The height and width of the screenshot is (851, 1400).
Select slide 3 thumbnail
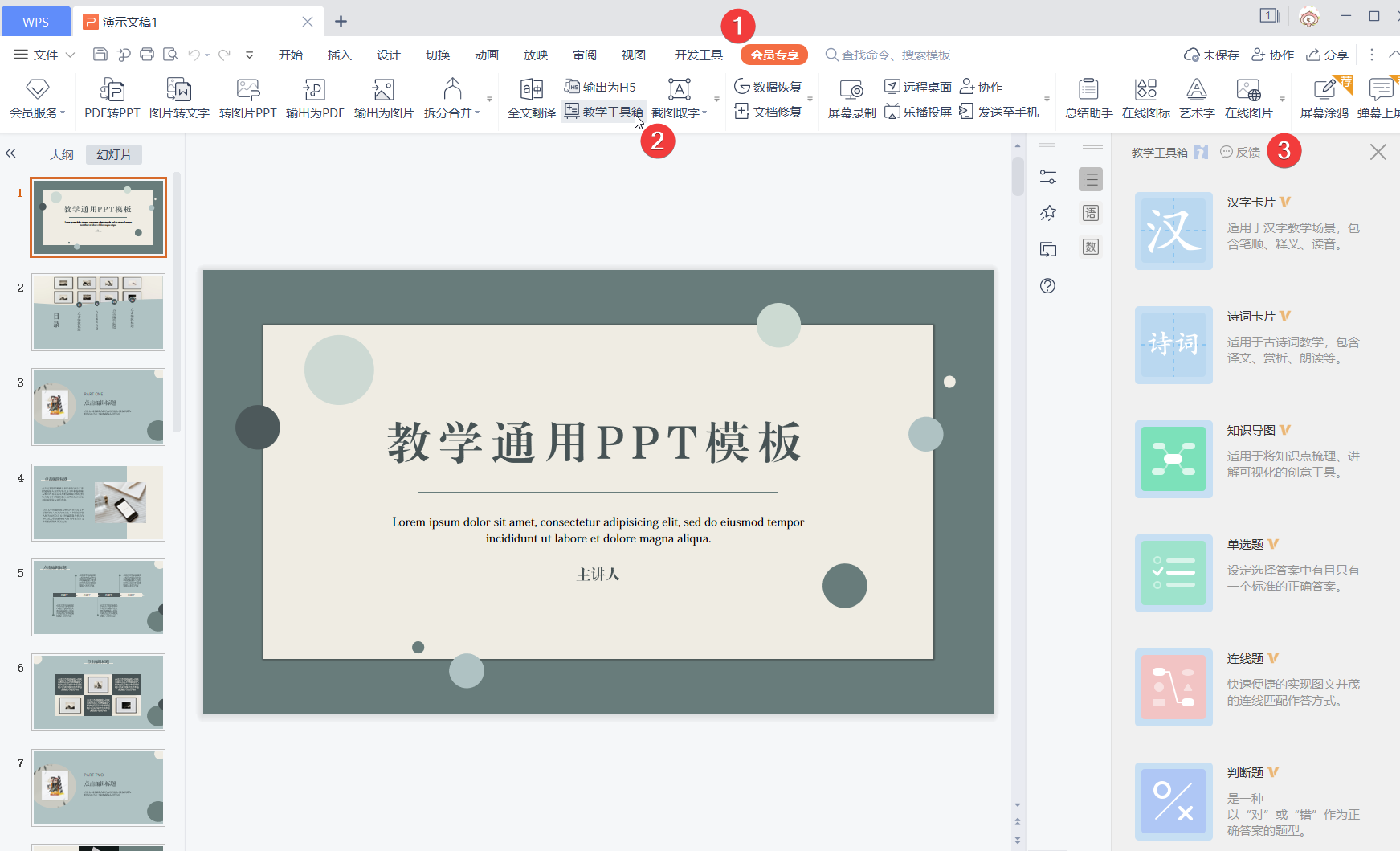click(98, 407)
